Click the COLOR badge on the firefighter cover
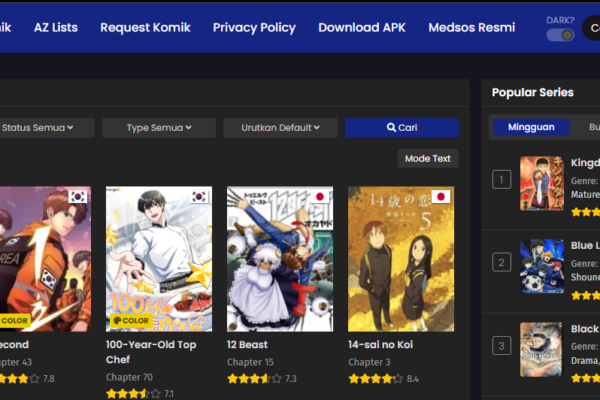The width and height of the screenshot is (600, 400). tap(15, 320)
